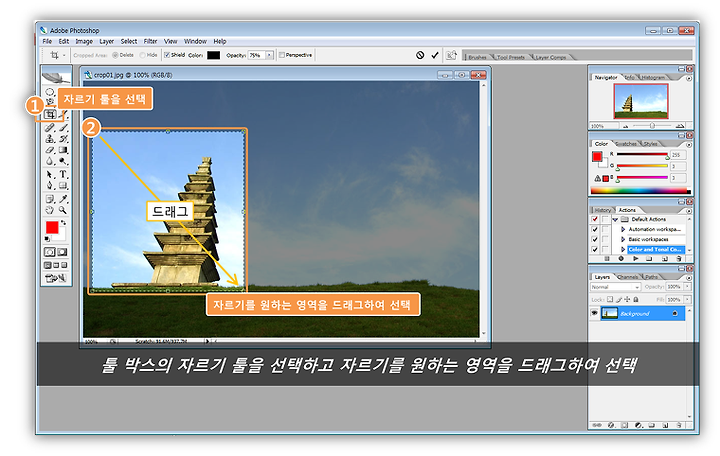Select the Eyedropper tool
This screenshot has width=720, height=456.
click(x=63, y=199)
